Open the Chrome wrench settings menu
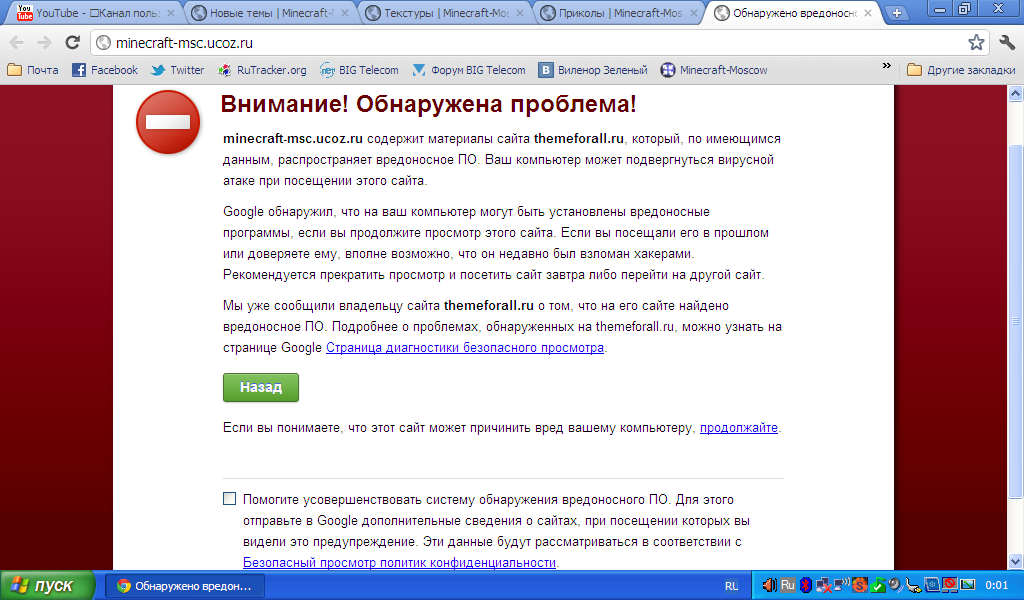The width and height of the screenshot is (1024, 600). pyautogui.click(x=1006, y=43)
